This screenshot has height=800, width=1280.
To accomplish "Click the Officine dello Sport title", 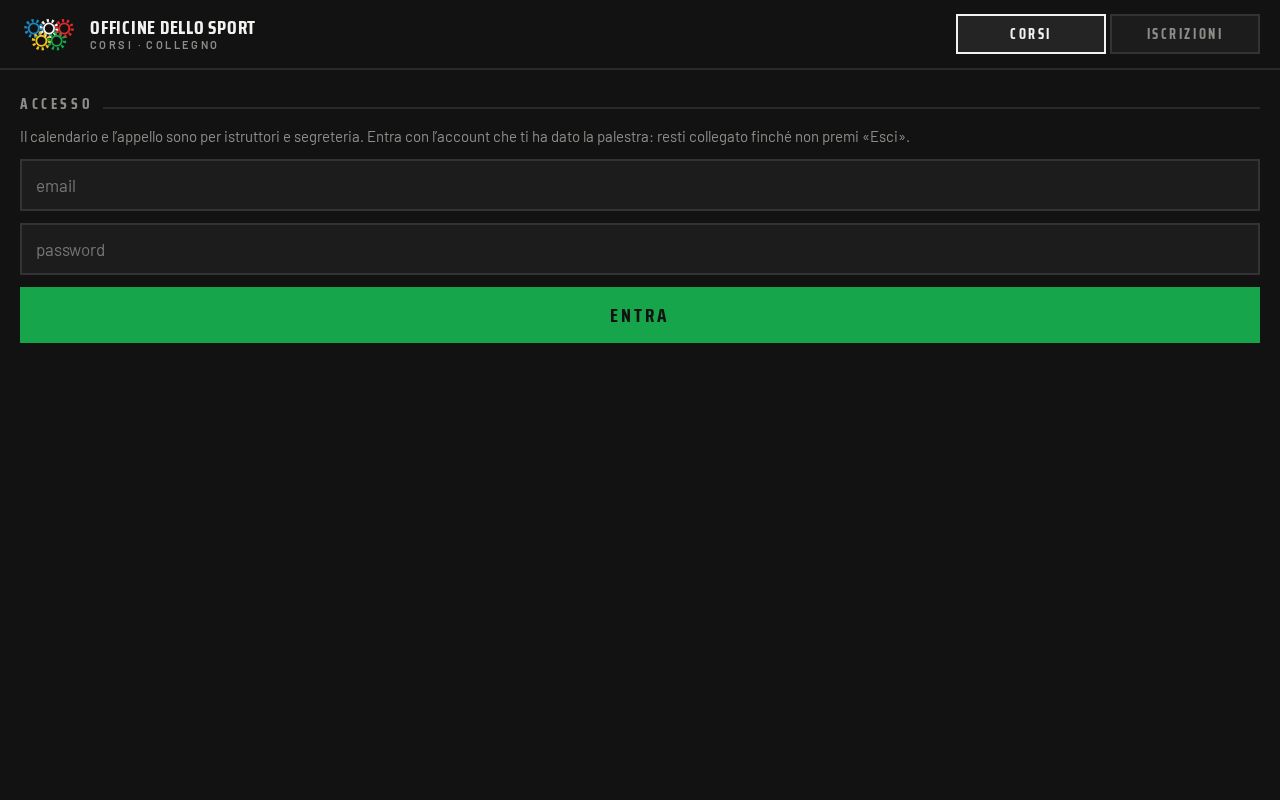I will click(173, 28).
